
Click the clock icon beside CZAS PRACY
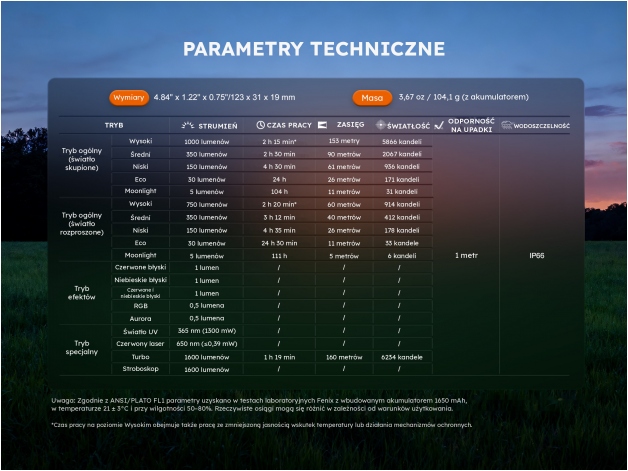[260, 125]
